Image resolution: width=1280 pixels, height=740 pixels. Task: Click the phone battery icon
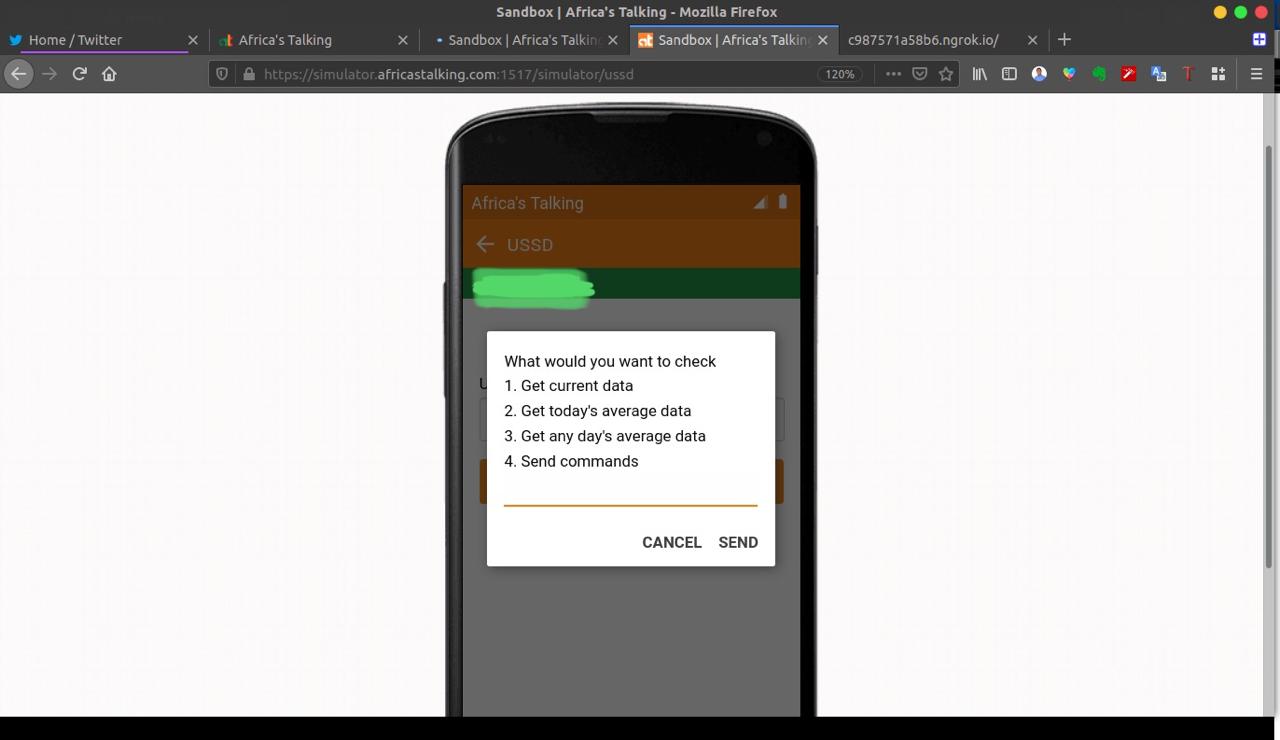pyautogui.click(x=783, y=201)
